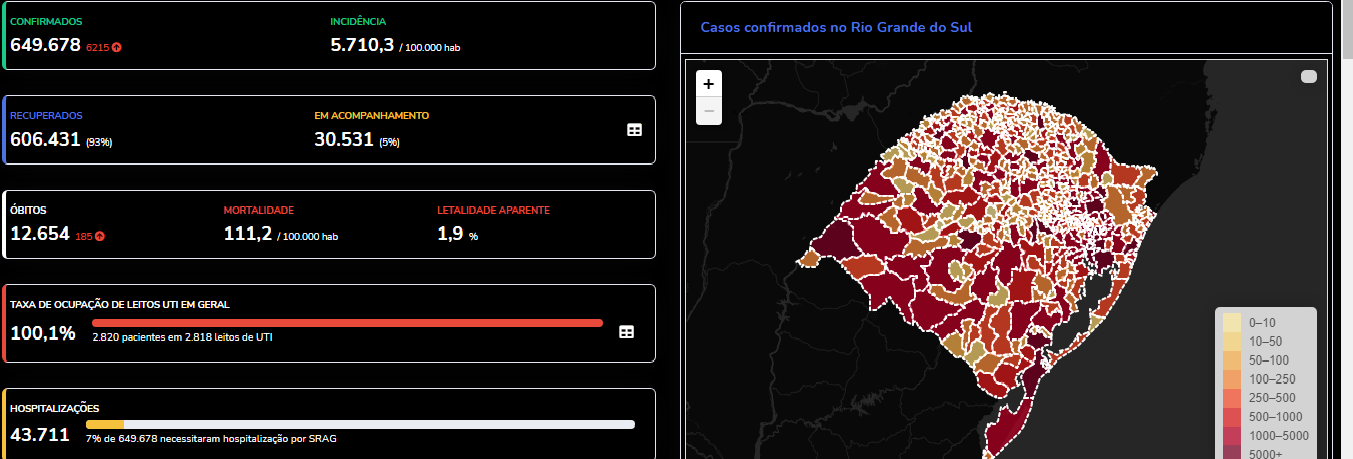
Task: Click the 5000+ legend color swatch
Action: (x=1232, y=453)
